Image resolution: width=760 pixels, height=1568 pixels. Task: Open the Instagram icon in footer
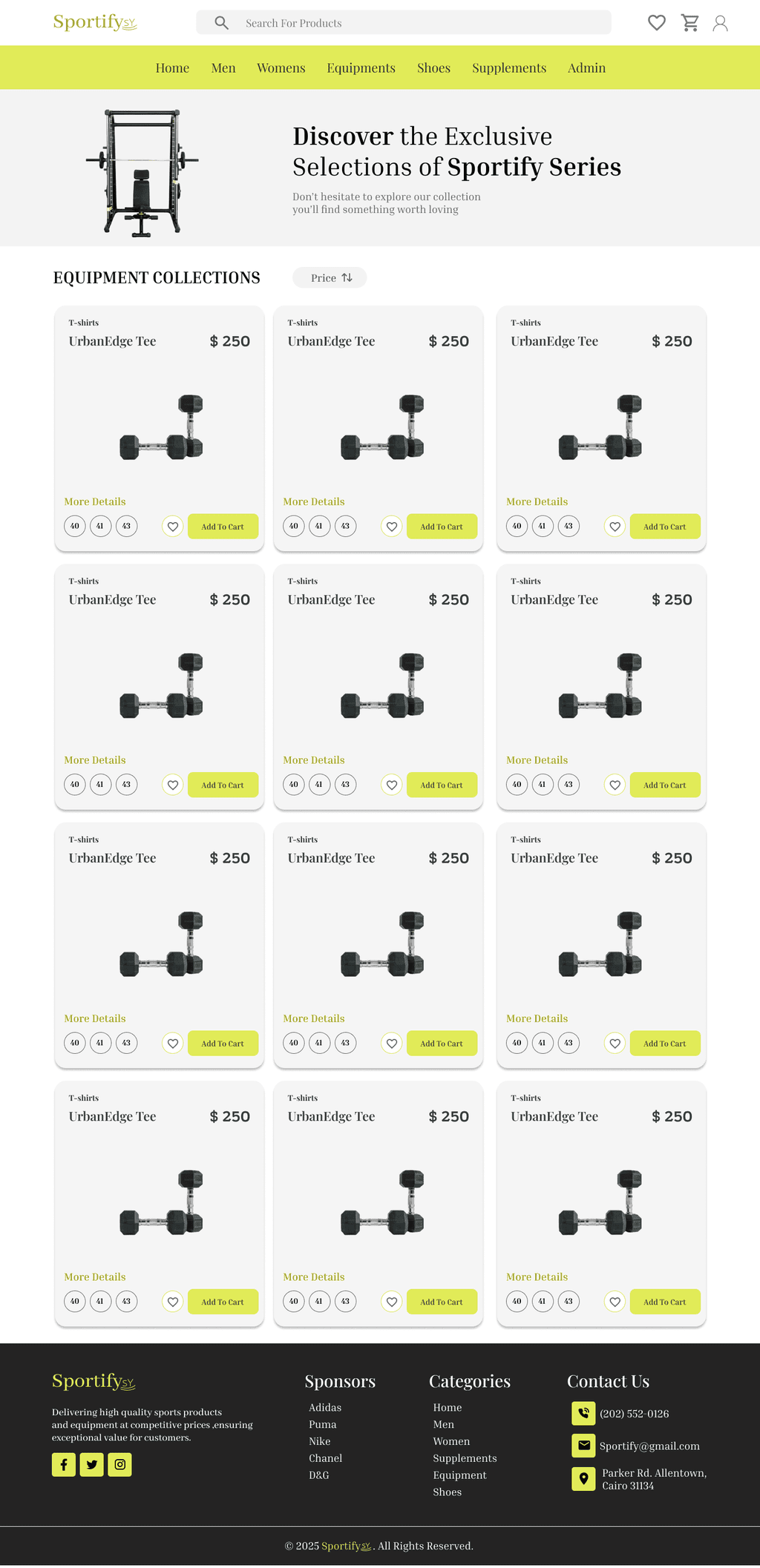(x=119, y=1464)
